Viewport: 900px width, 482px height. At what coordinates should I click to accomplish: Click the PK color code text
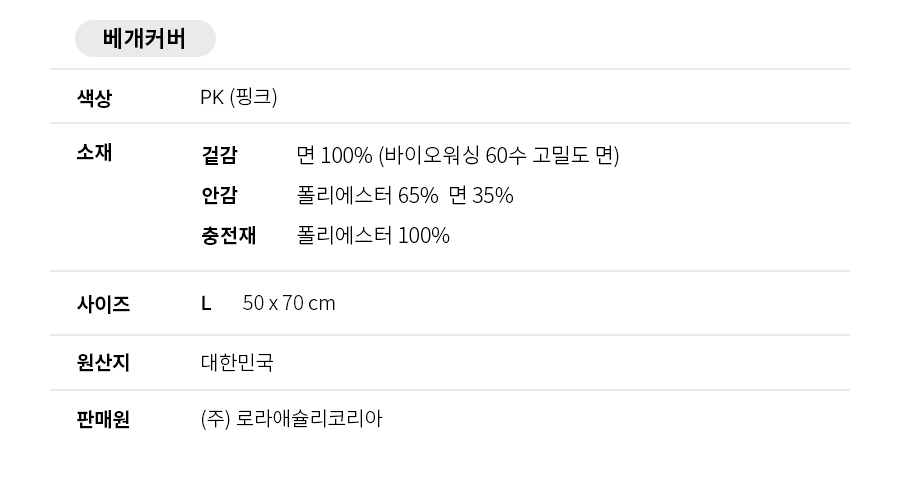[212, 98]
